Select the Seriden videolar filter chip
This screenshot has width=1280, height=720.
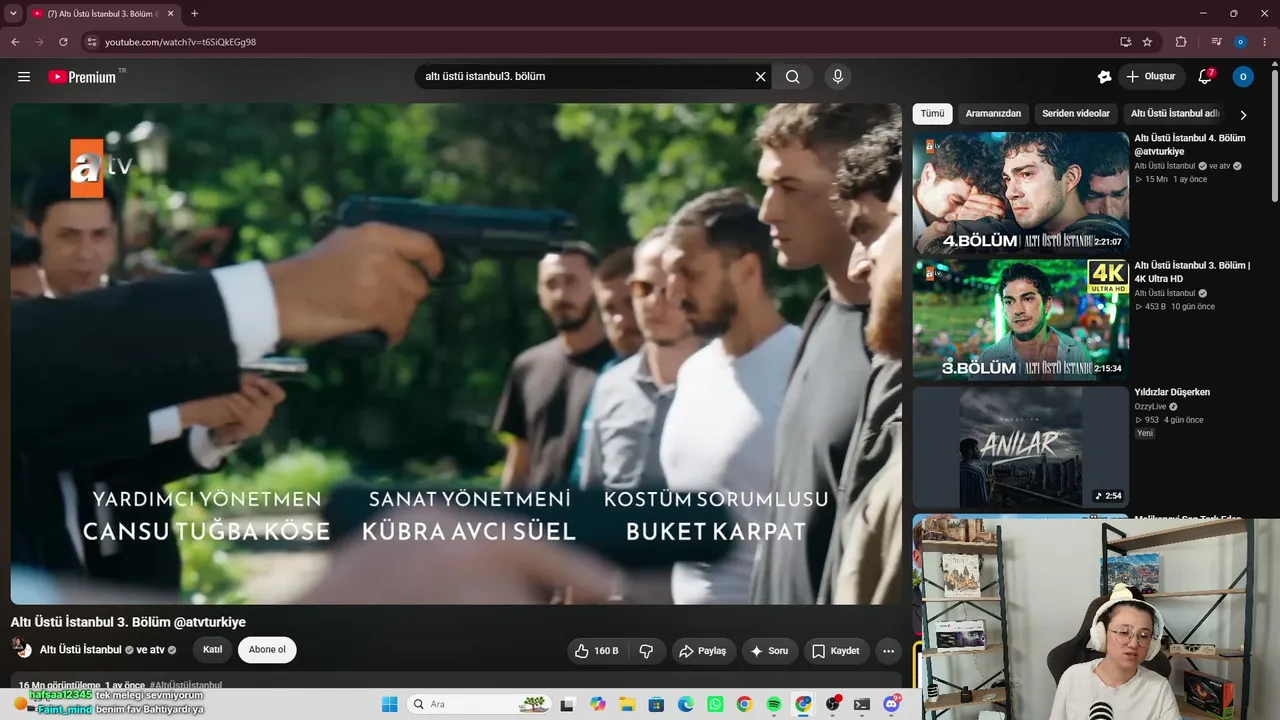(x=1076, y=114)
